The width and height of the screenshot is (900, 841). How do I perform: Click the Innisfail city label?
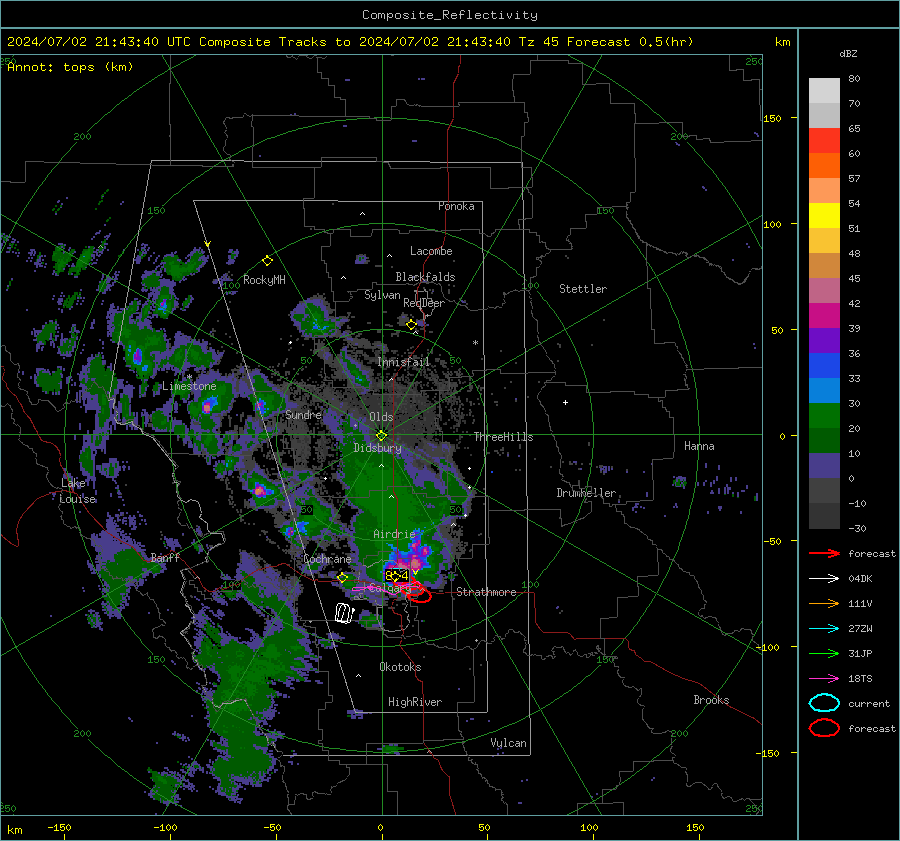pos(403,362)
